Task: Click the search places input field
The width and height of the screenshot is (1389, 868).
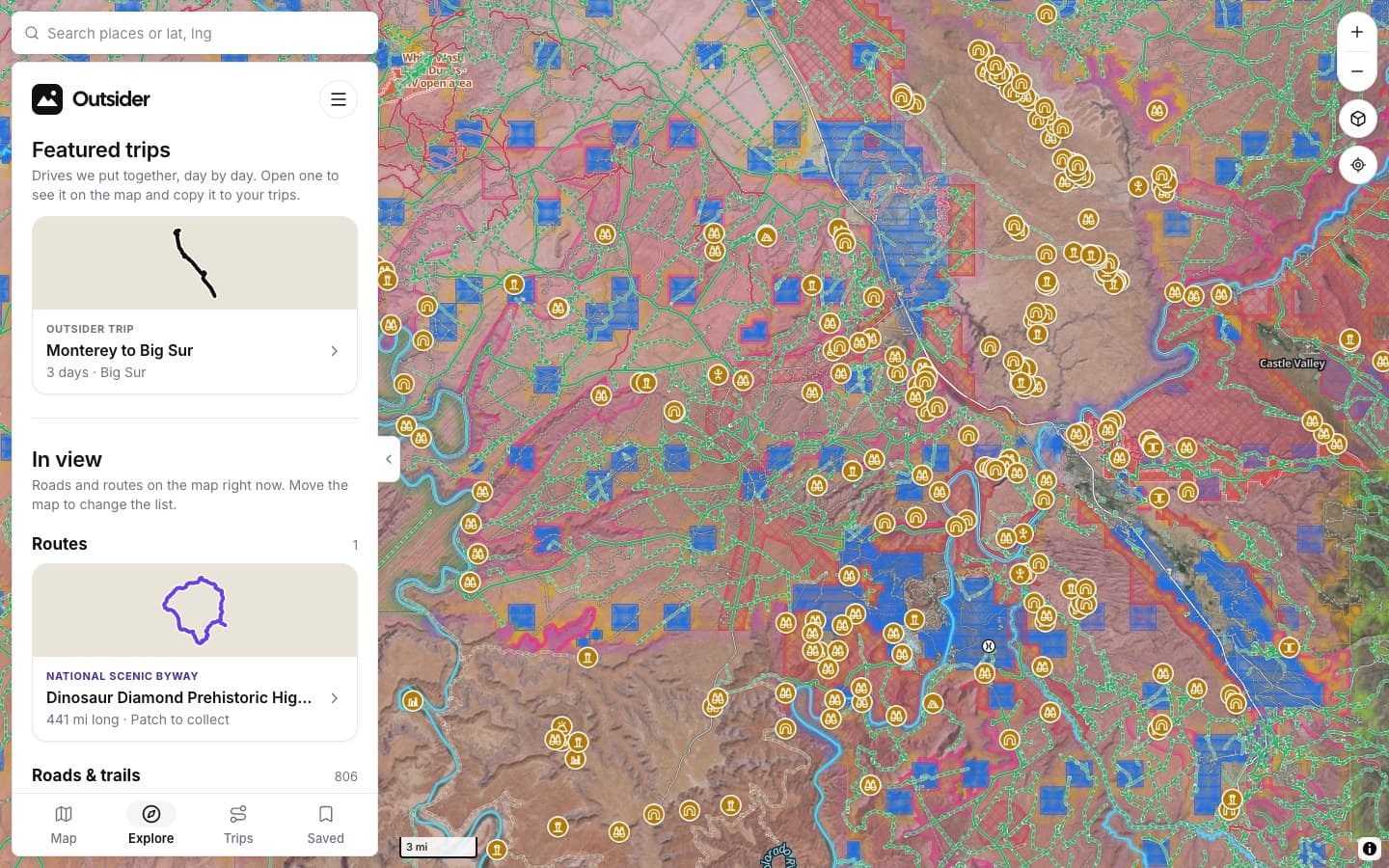Action: click(195, 33)
